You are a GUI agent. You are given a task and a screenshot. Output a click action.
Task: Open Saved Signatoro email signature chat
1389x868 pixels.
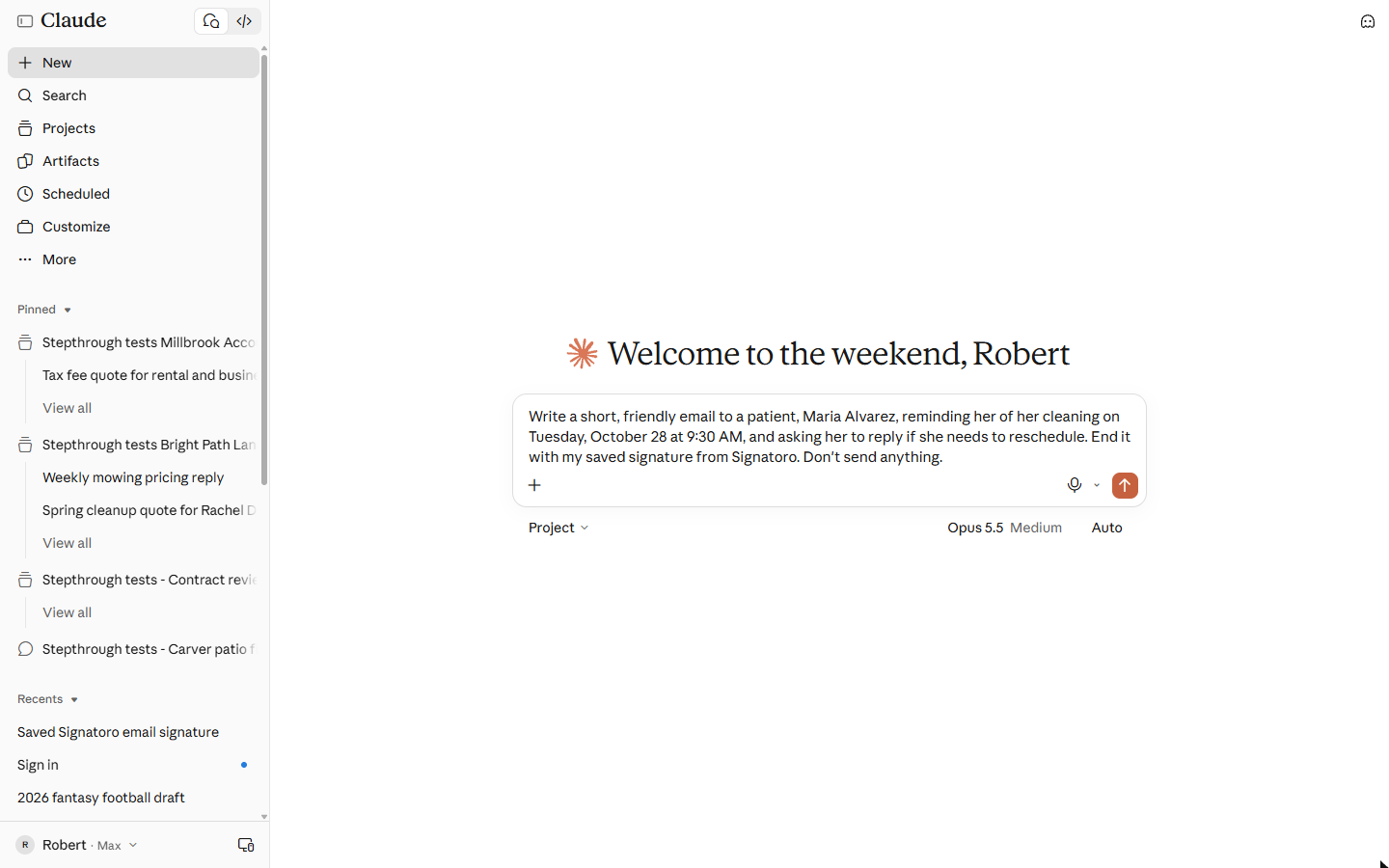(133, 732)
